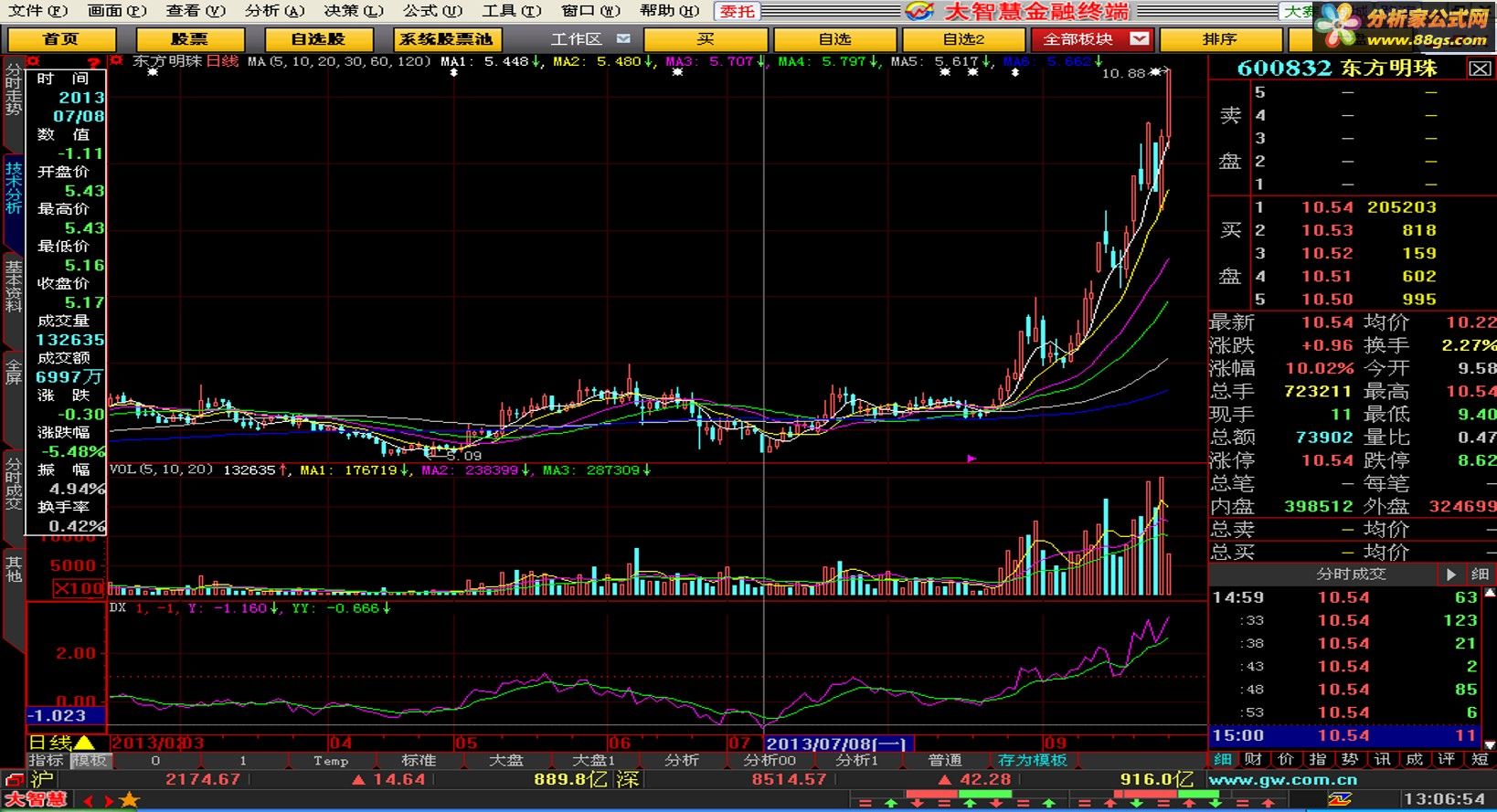Open the 自选 list button
This screenshot has height=812, width=1497.
point(834,39)
